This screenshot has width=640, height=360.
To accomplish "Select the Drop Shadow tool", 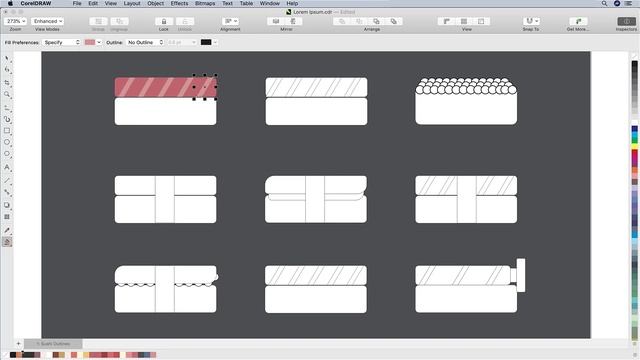I will 7,205.
